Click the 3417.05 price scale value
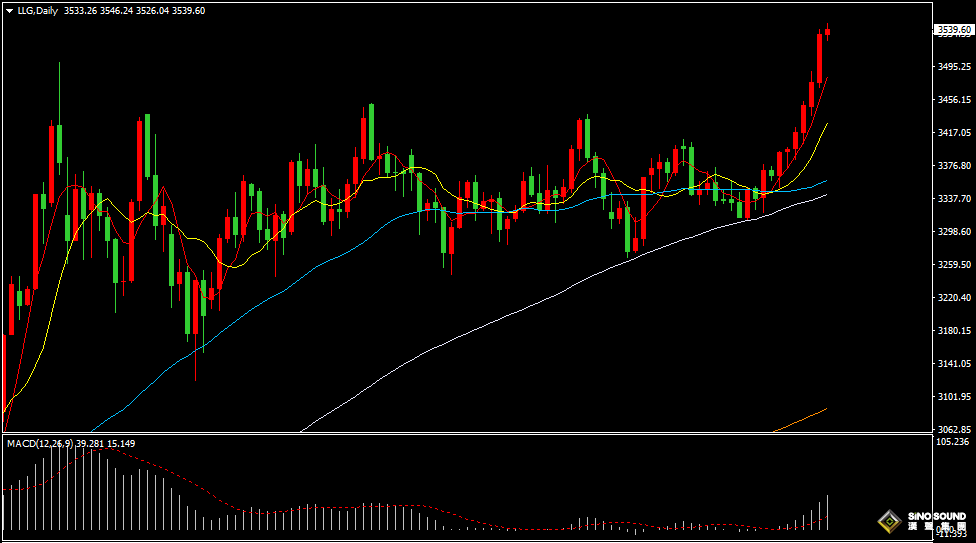Viewport: 976px width, 543px height. tap(954, 133)
